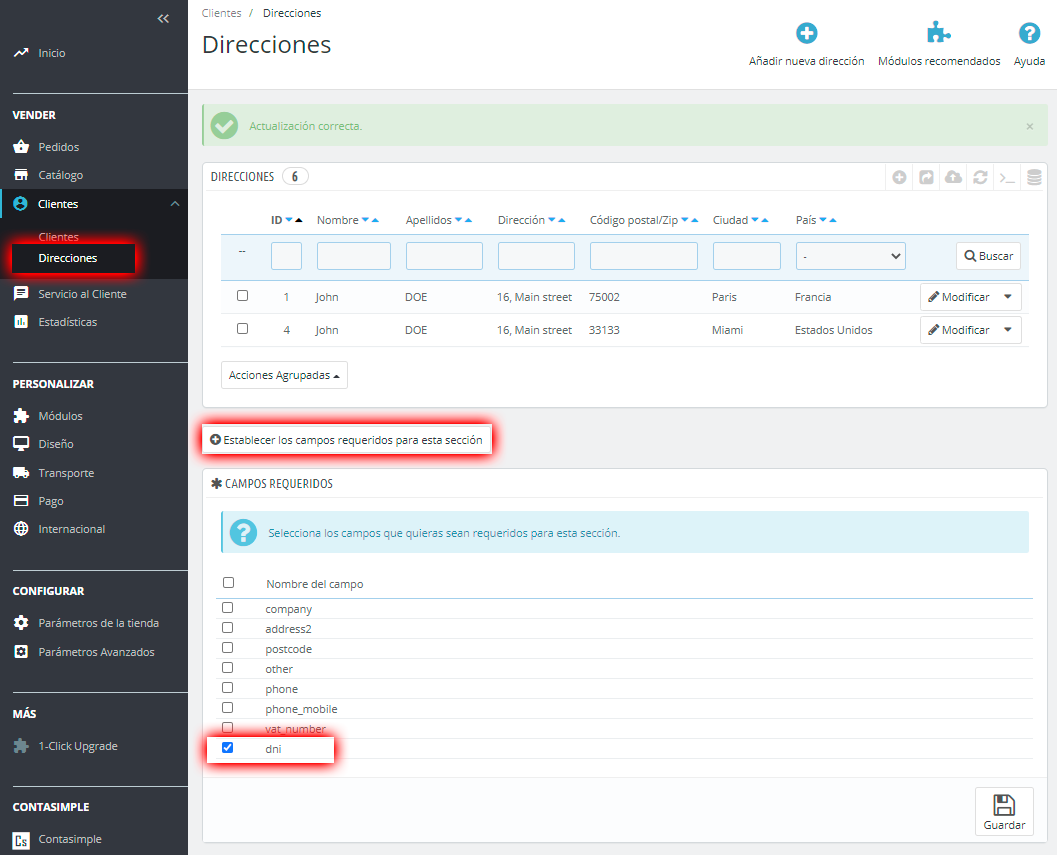Click database export icon in table toolbar
This screenshot has width=1057, height=855.
click(1034, 177)
